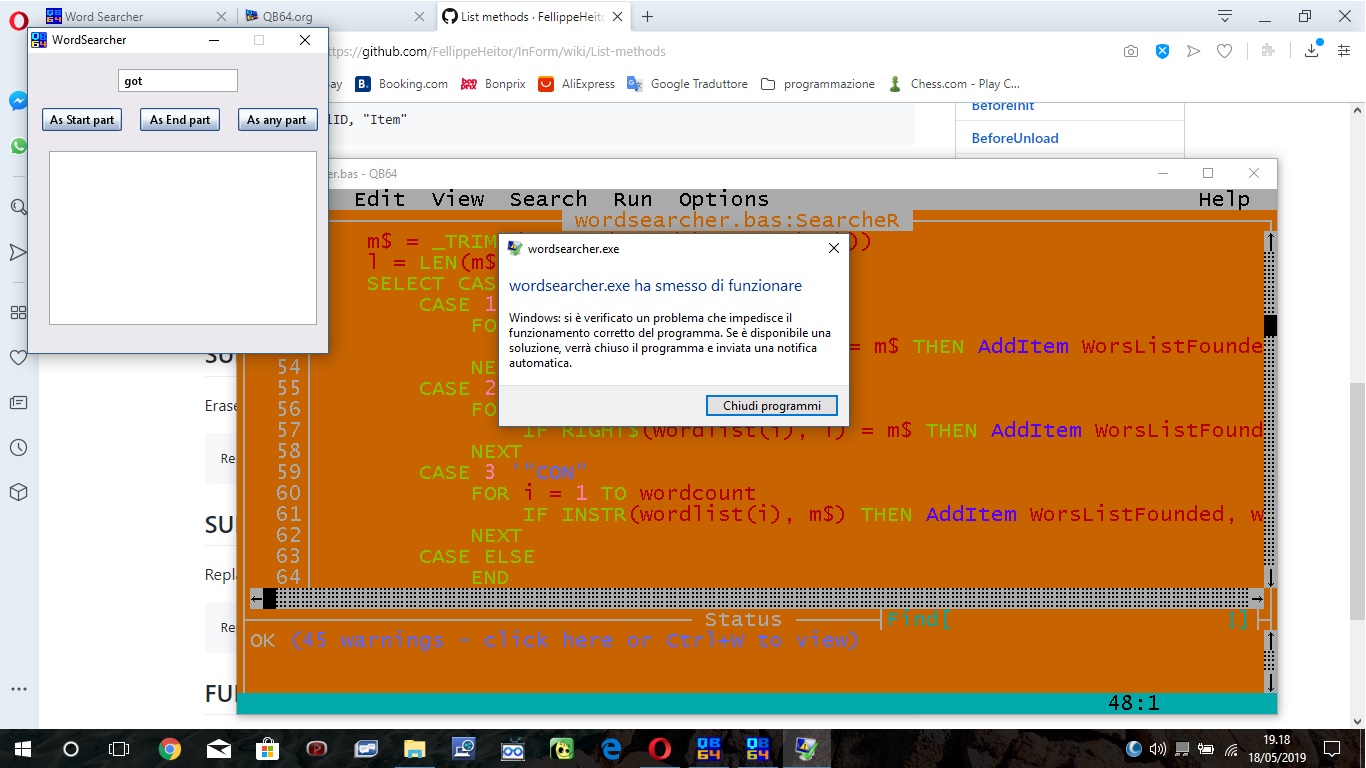Click the QB64 vertical scrollbar up arrow
Screen dimensions: 1366x768
1270,241
